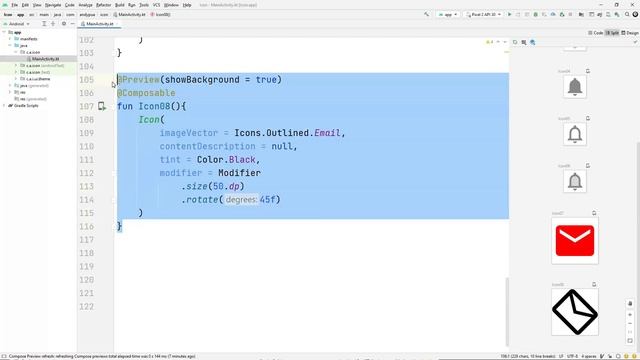The width and height of the screenshot is (640, 360).
Task: Click the editor vertical scrollbar
Action: [x=507, y=312]
